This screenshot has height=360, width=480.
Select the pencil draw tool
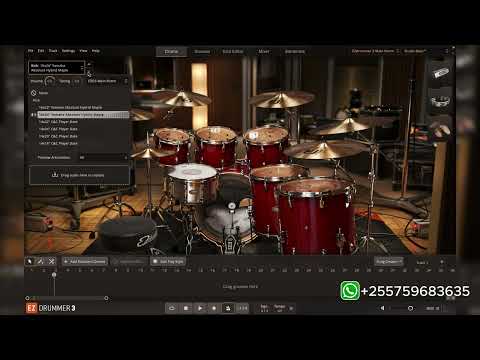click(x=41, y=261)
